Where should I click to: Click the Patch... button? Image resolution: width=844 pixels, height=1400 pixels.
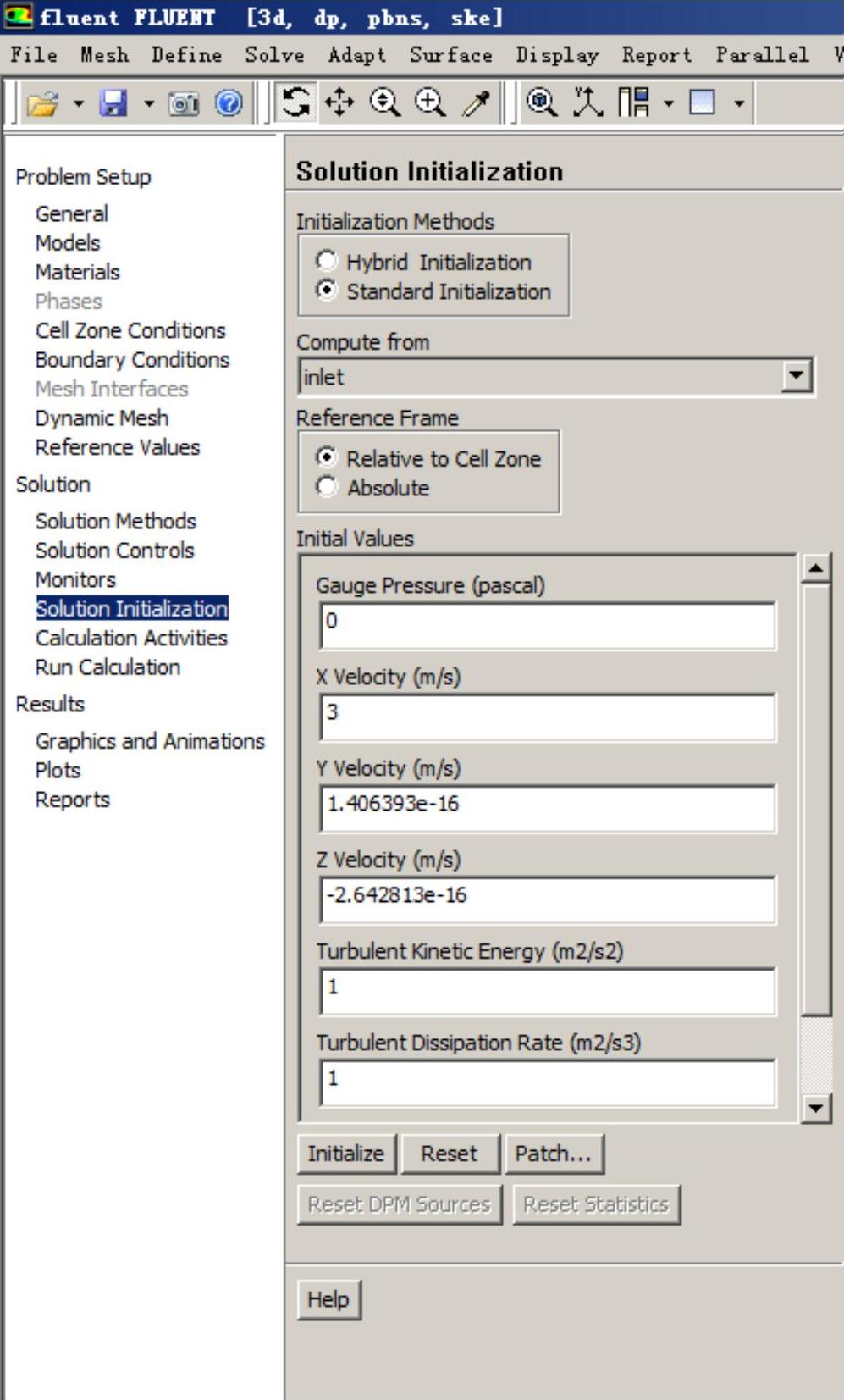[554, 1154]
